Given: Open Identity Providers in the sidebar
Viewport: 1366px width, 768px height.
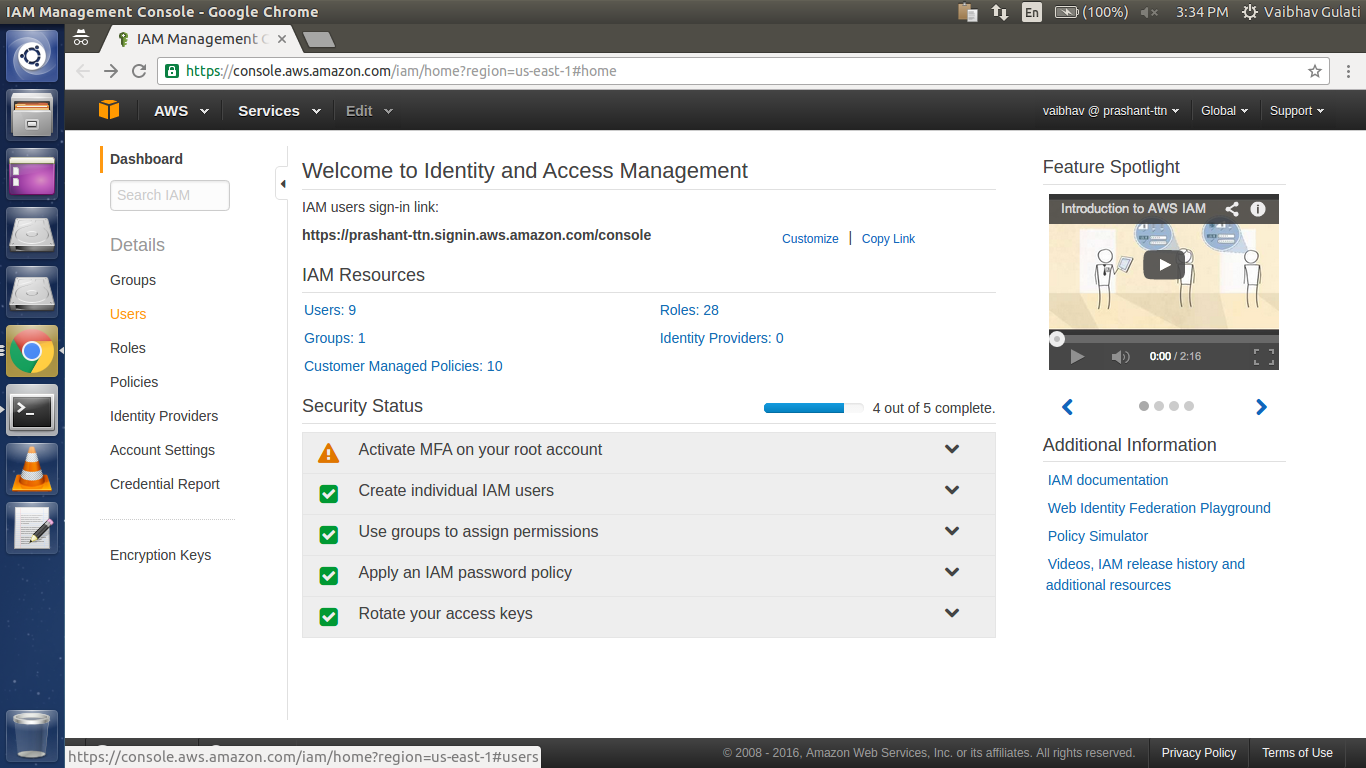Looking at the screenshot, I should [164, 416].
